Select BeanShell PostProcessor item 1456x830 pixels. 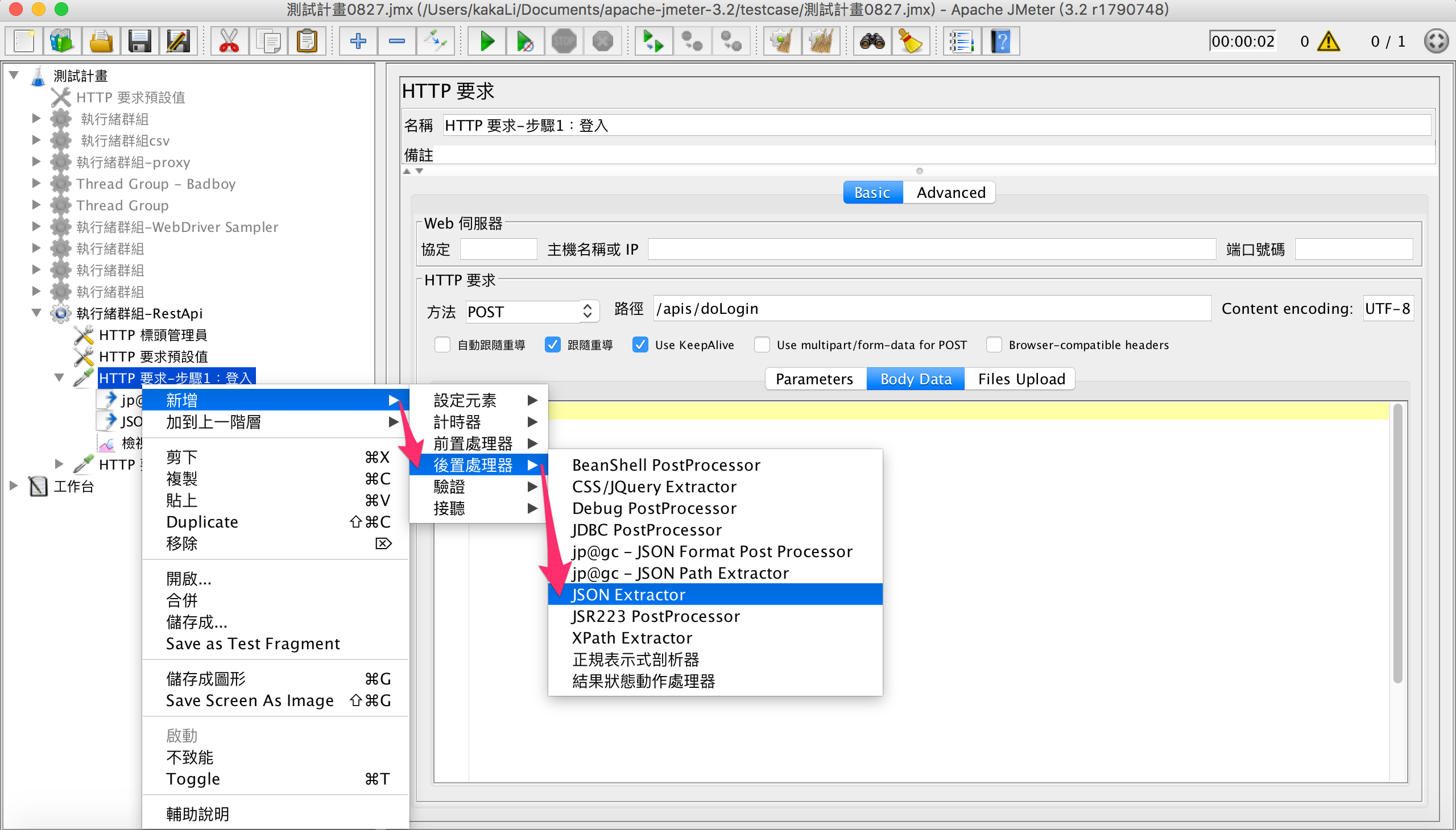point(715,464)
